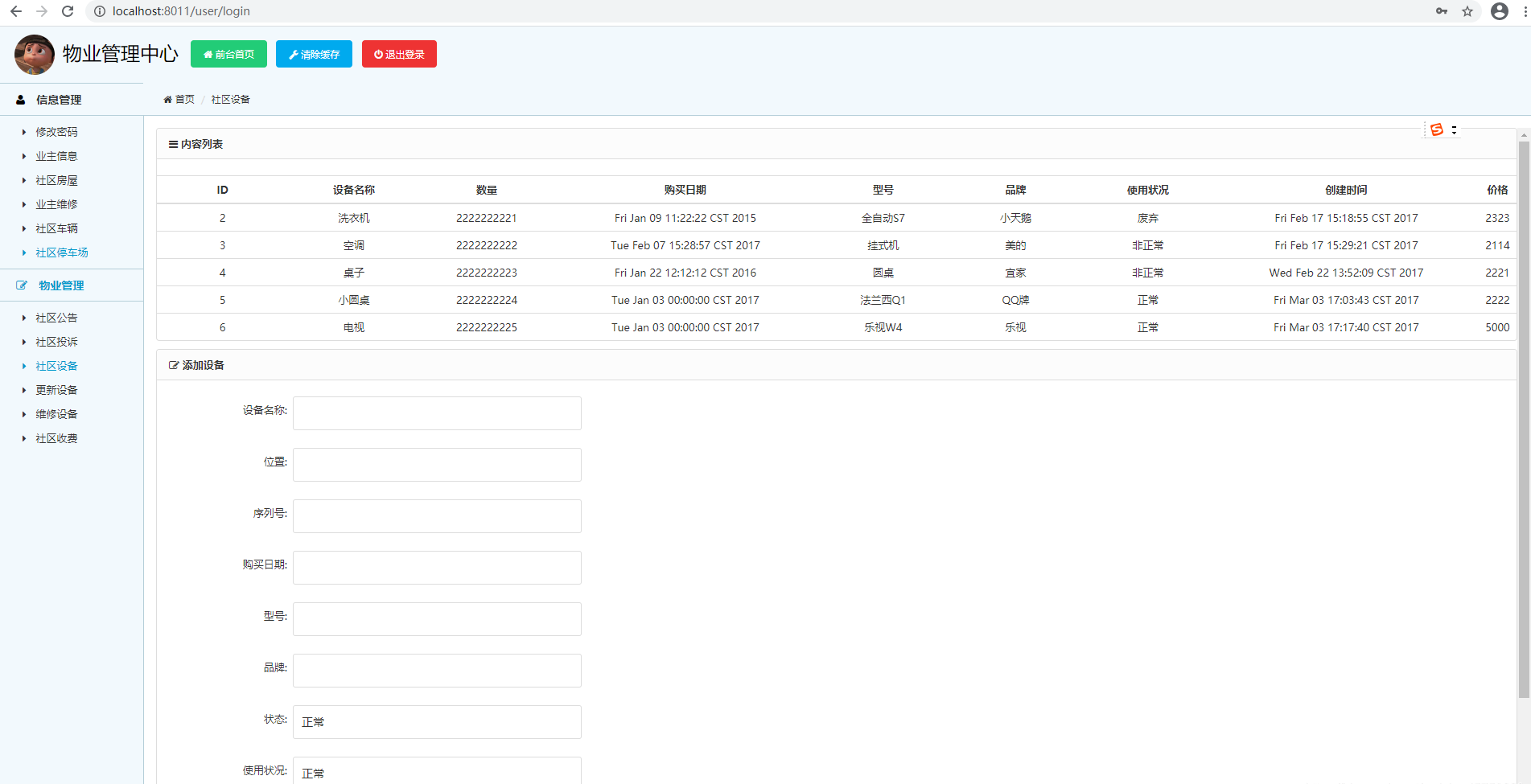Open 维修设备 in sidebar
Image resolution: width=1531 pixels, height=784 pixels.
pos(56,414)
